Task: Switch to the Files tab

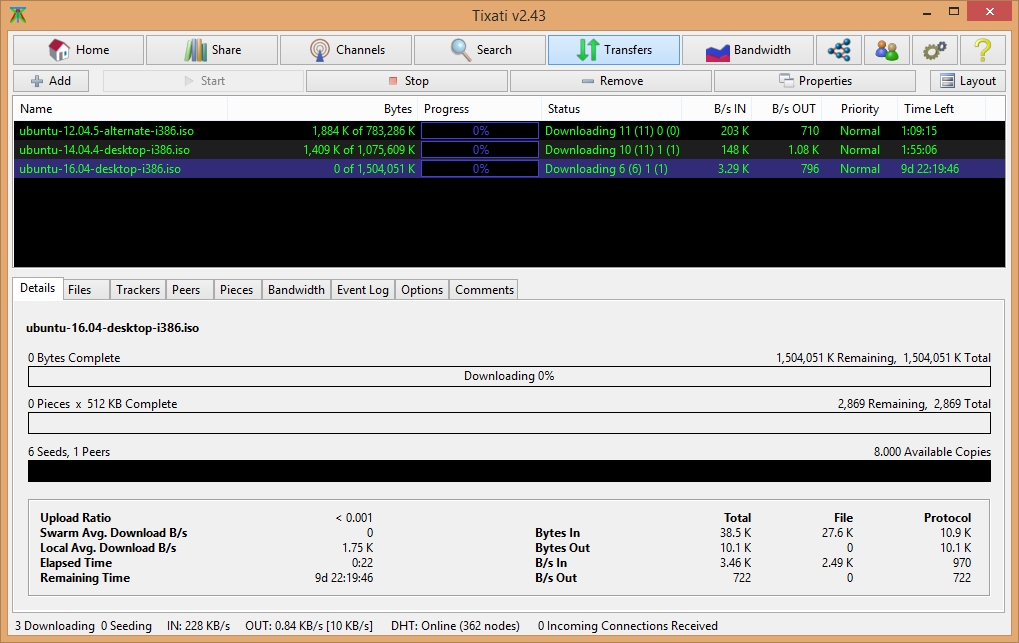Action: click(x=86, y=290)
